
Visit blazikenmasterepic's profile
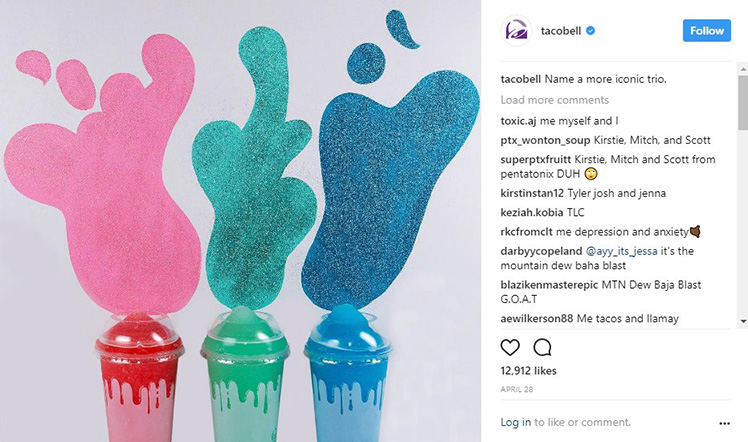click(549, 285)
